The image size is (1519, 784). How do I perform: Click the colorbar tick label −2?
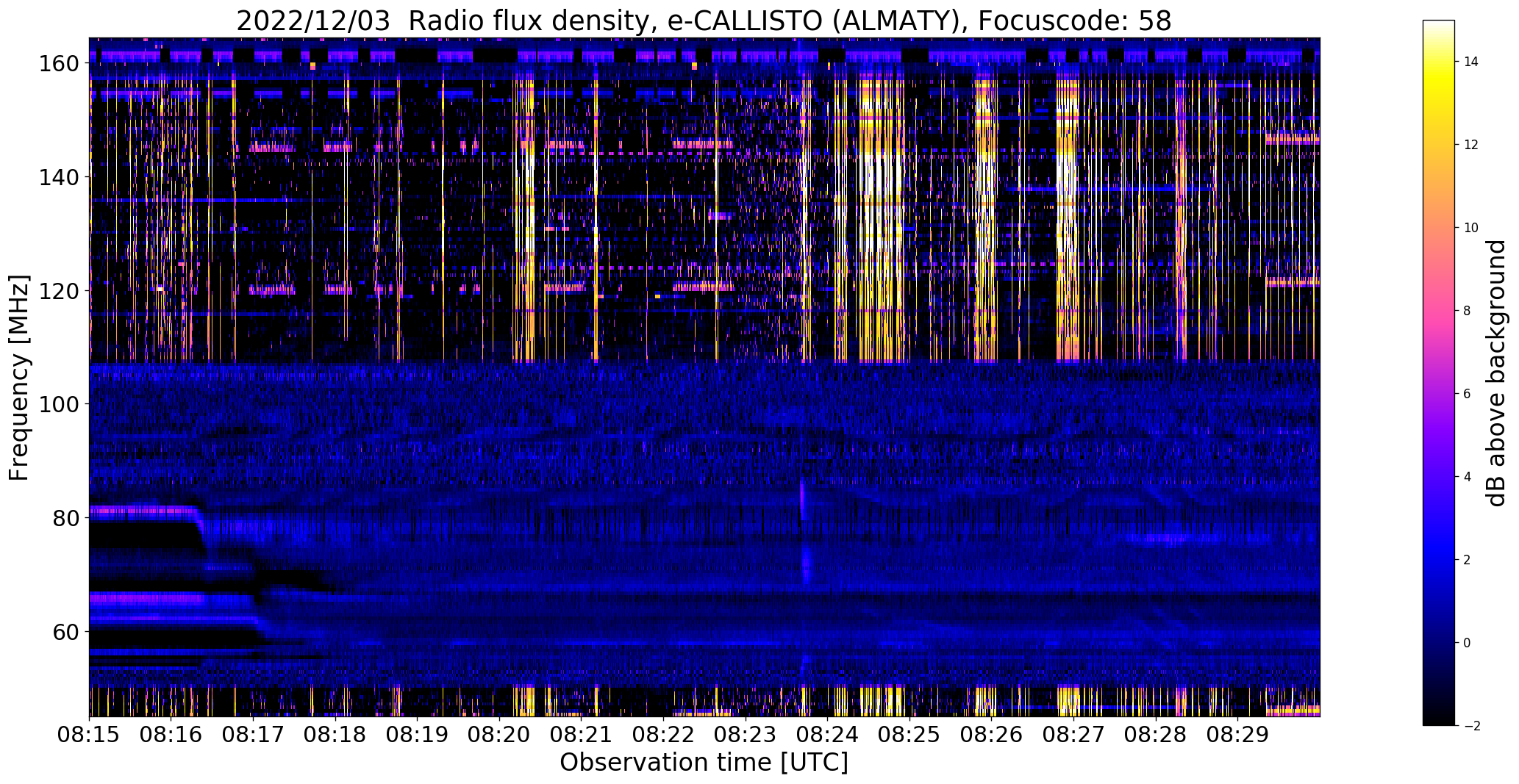coord(1471,726)
